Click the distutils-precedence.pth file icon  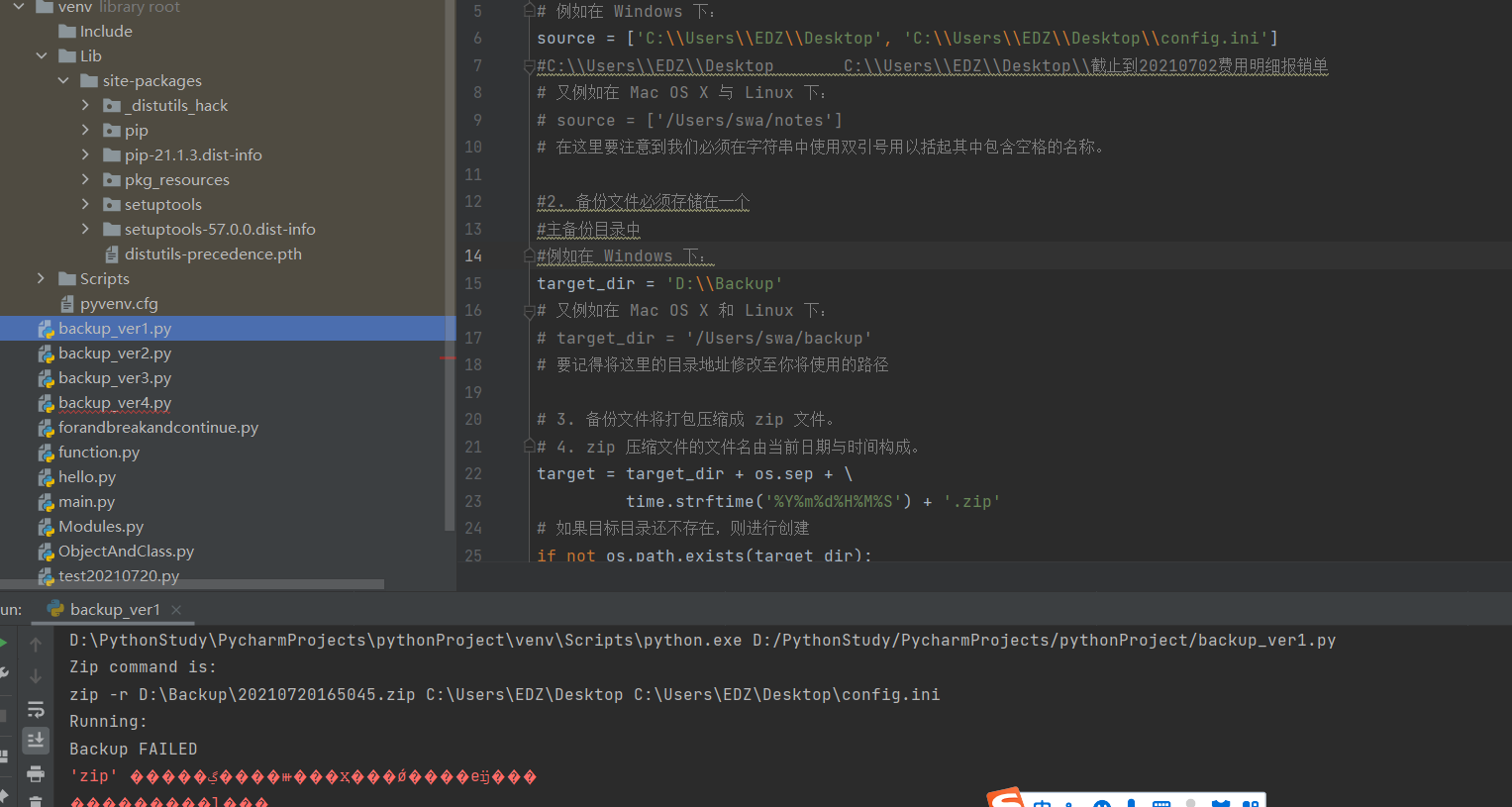point(112,253)
